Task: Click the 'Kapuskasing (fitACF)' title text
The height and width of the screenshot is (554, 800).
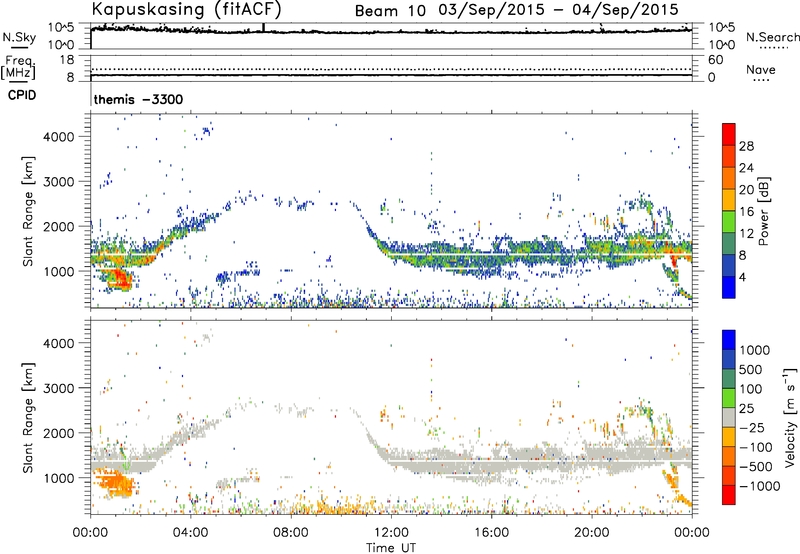Action: click(186, 9)
